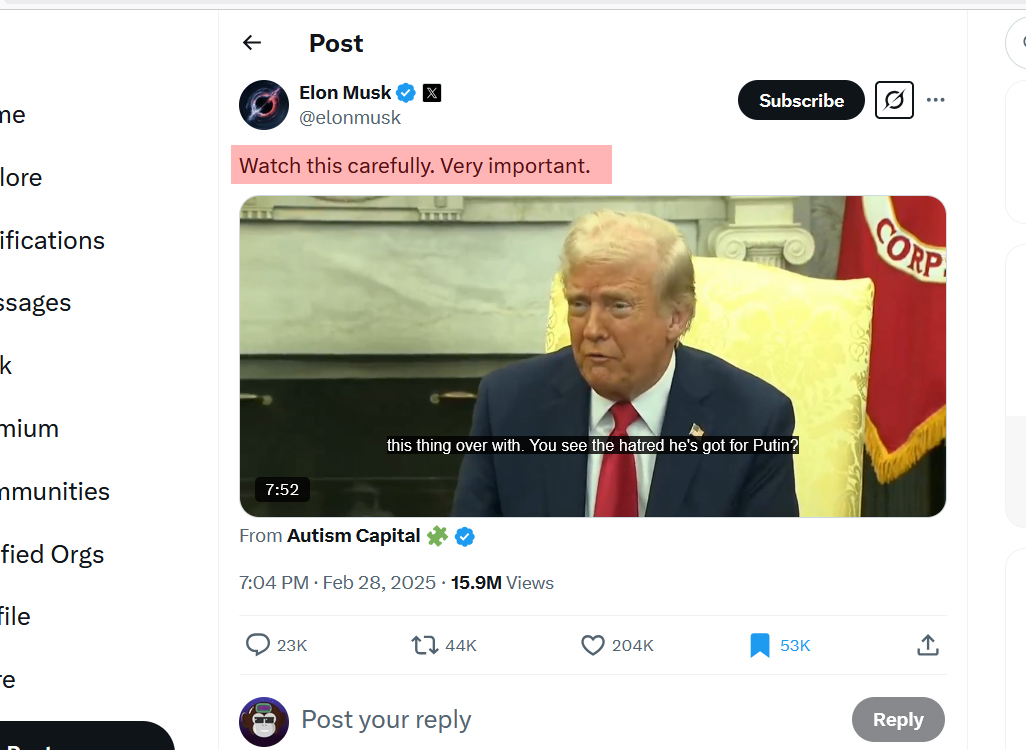Open the share post arrow icon
This screenshot has height=750, width=1026.
click(928, 645)
